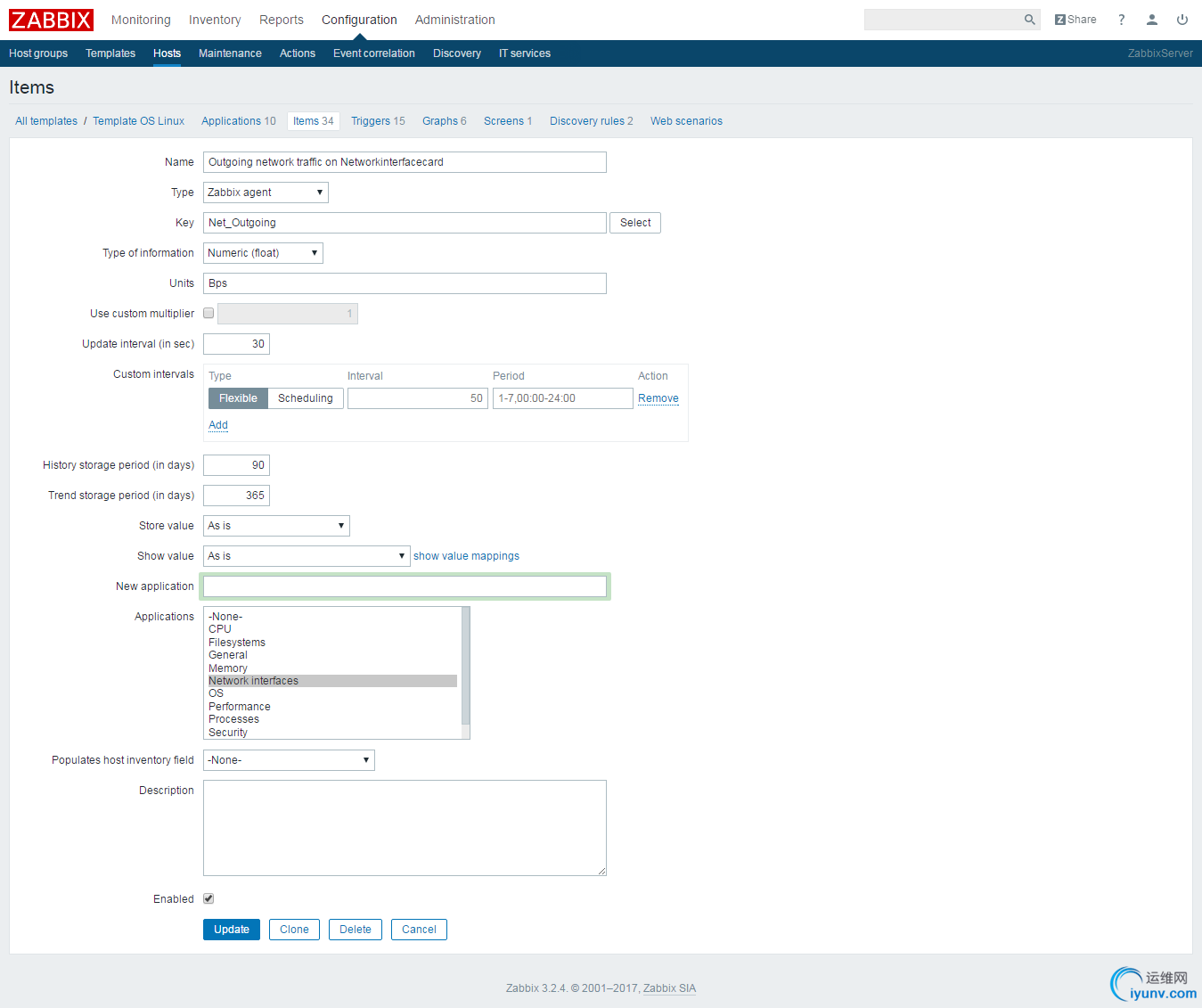Viewport: 1202px width, 1008px height.
Task: Select CPU in Applications list
Action: coord(332,629)
